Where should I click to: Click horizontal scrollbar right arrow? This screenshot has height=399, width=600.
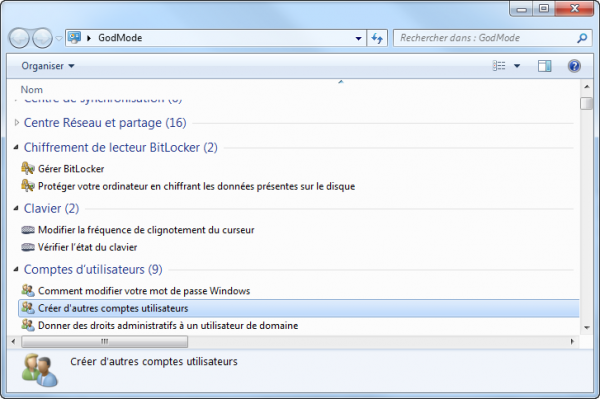click(572, 341)
